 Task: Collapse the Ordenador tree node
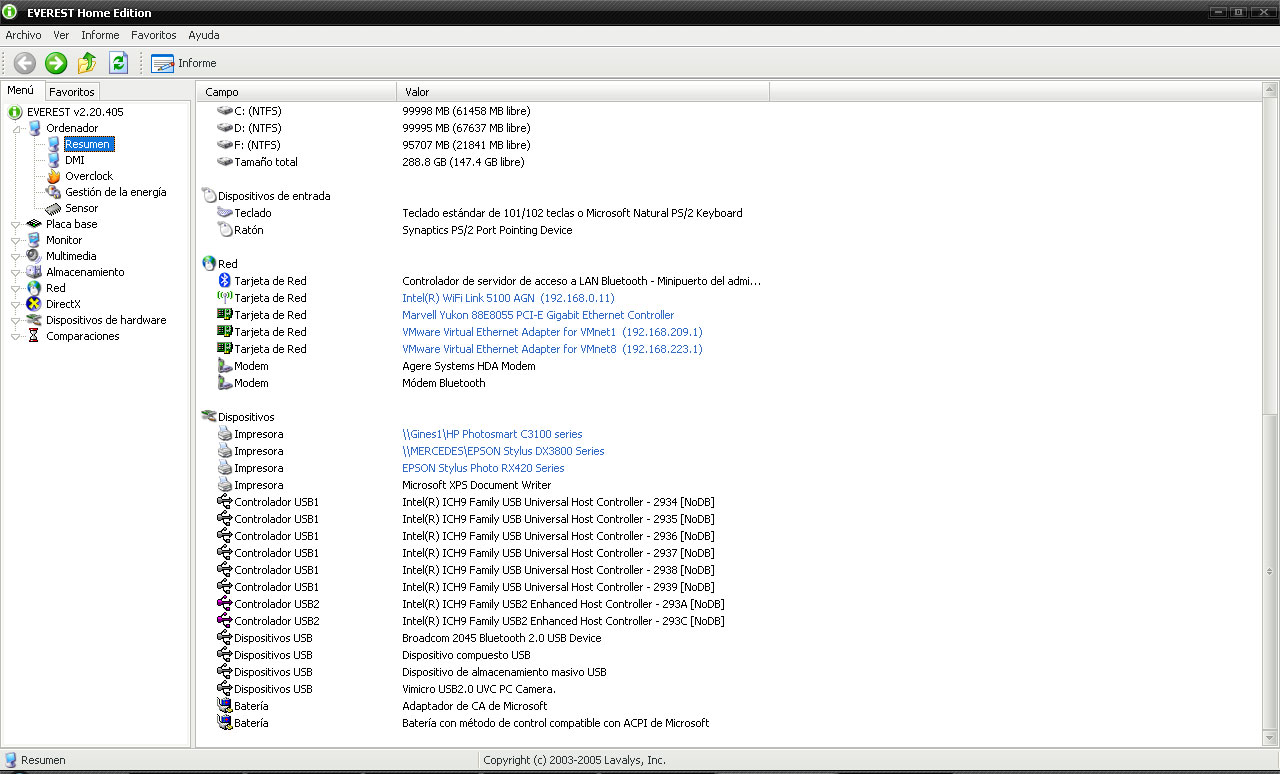(17, 128)
